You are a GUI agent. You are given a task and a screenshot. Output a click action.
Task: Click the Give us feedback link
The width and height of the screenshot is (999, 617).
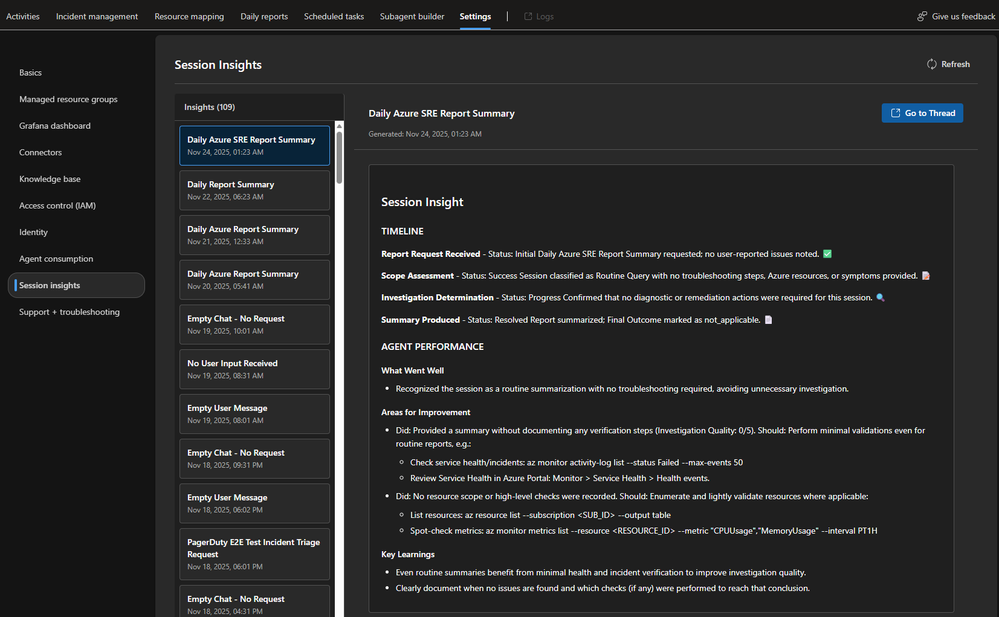pos(956,17)
